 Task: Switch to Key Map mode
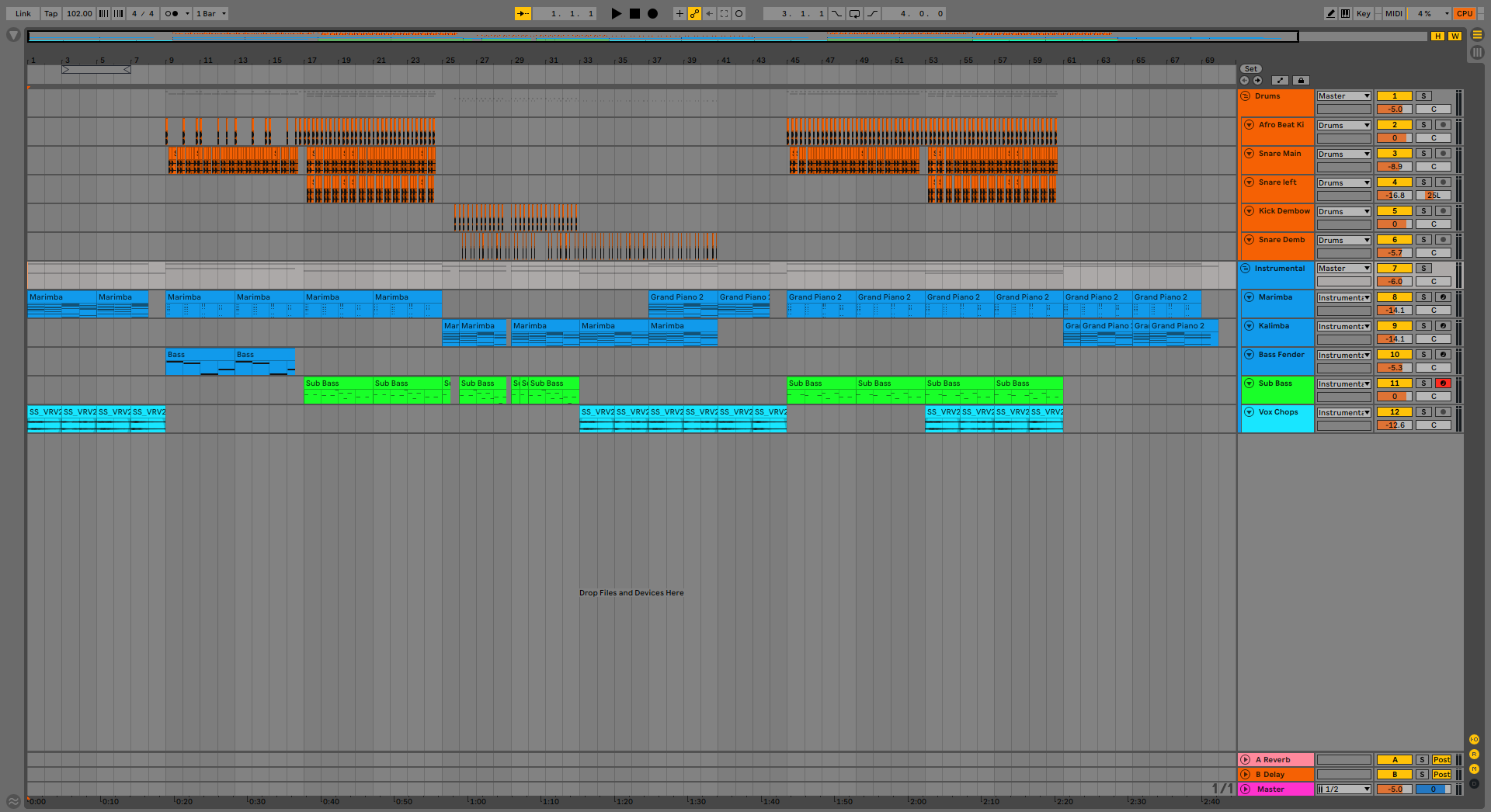coord(1363,13)
